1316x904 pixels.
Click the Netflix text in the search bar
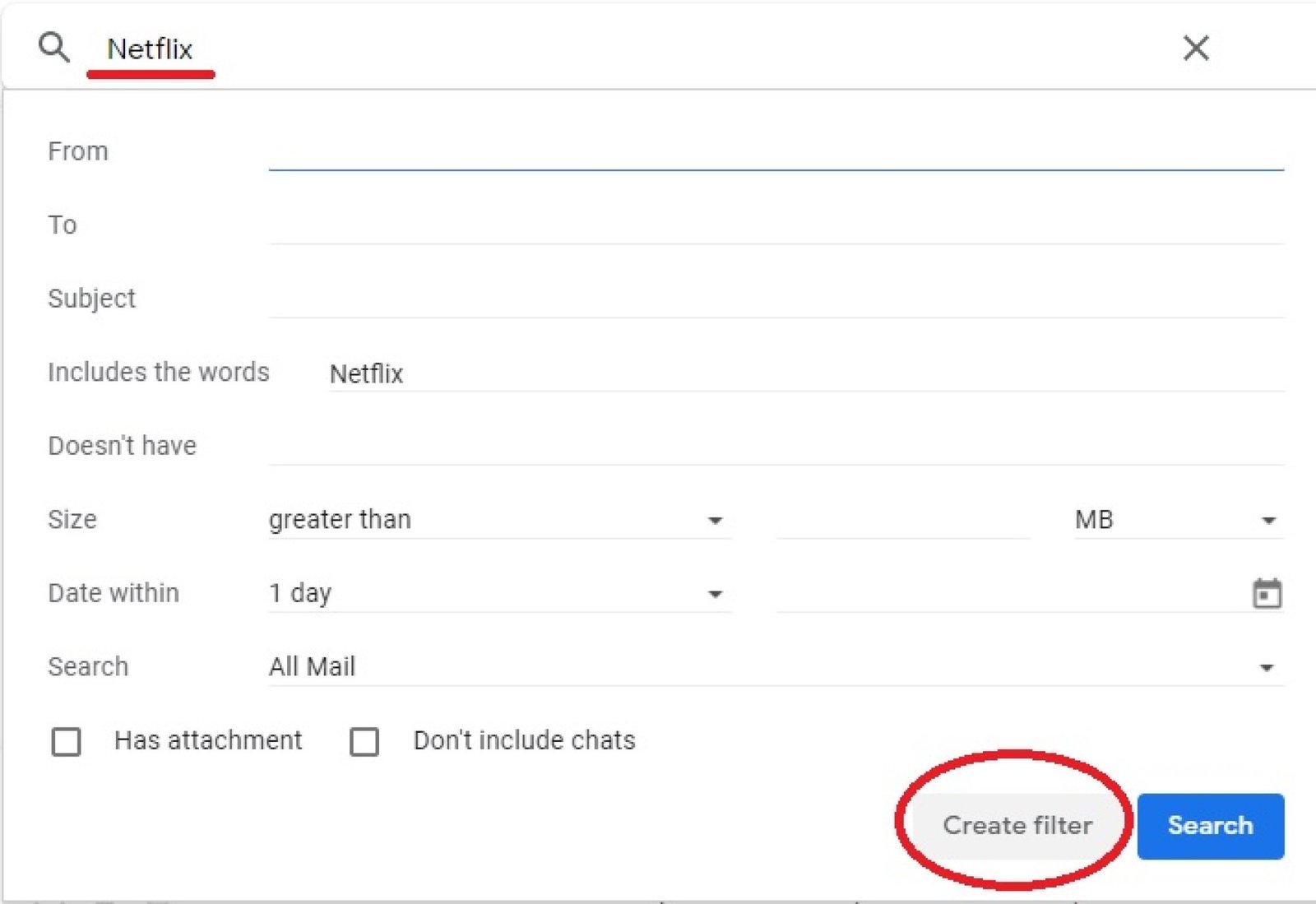click(x=150, y=49)
